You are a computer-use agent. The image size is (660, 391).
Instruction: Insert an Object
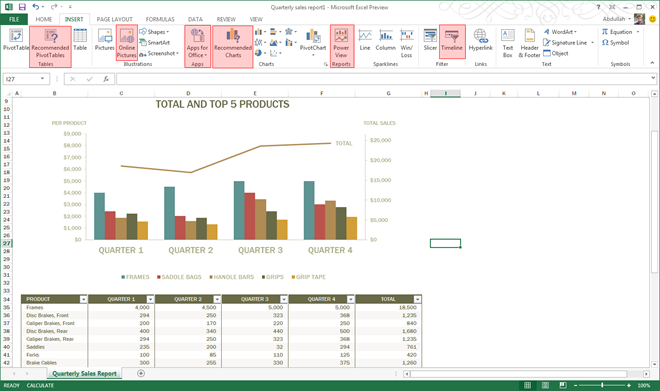pos(556,53)
